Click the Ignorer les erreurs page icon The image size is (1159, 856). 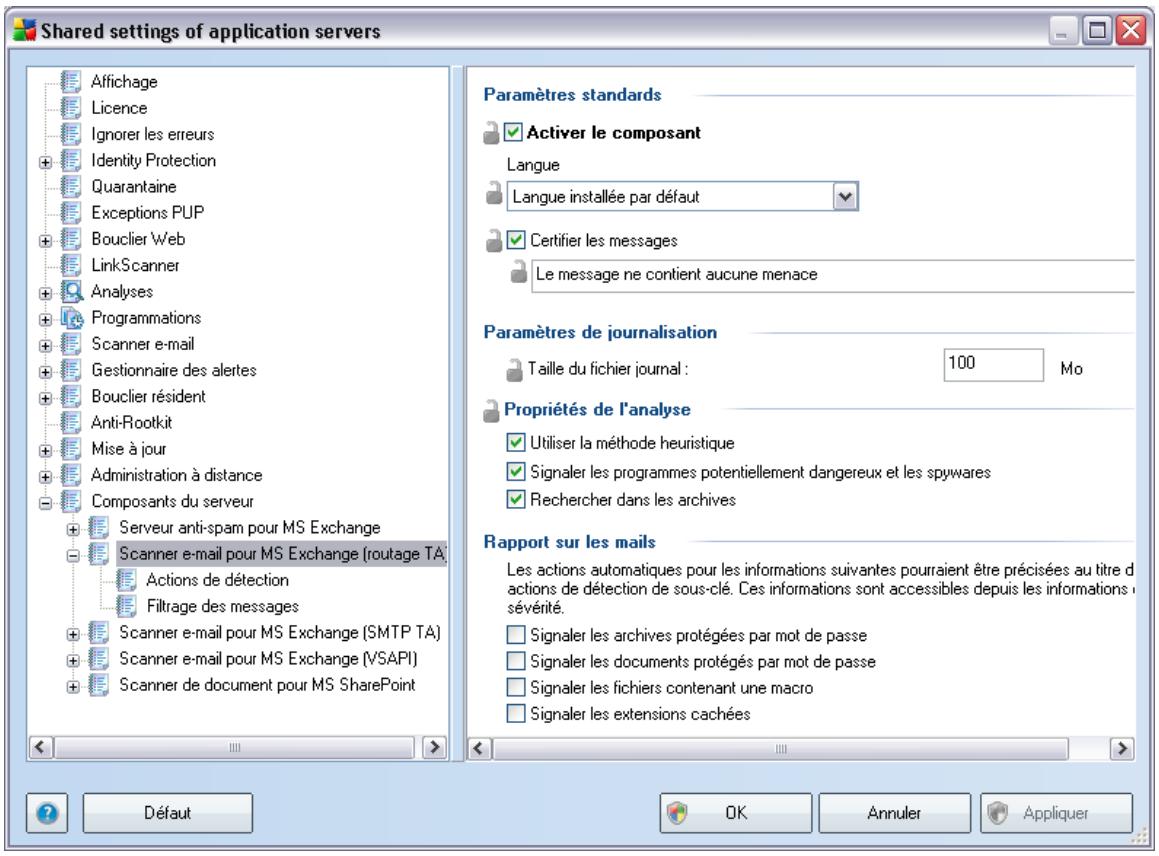71,134
